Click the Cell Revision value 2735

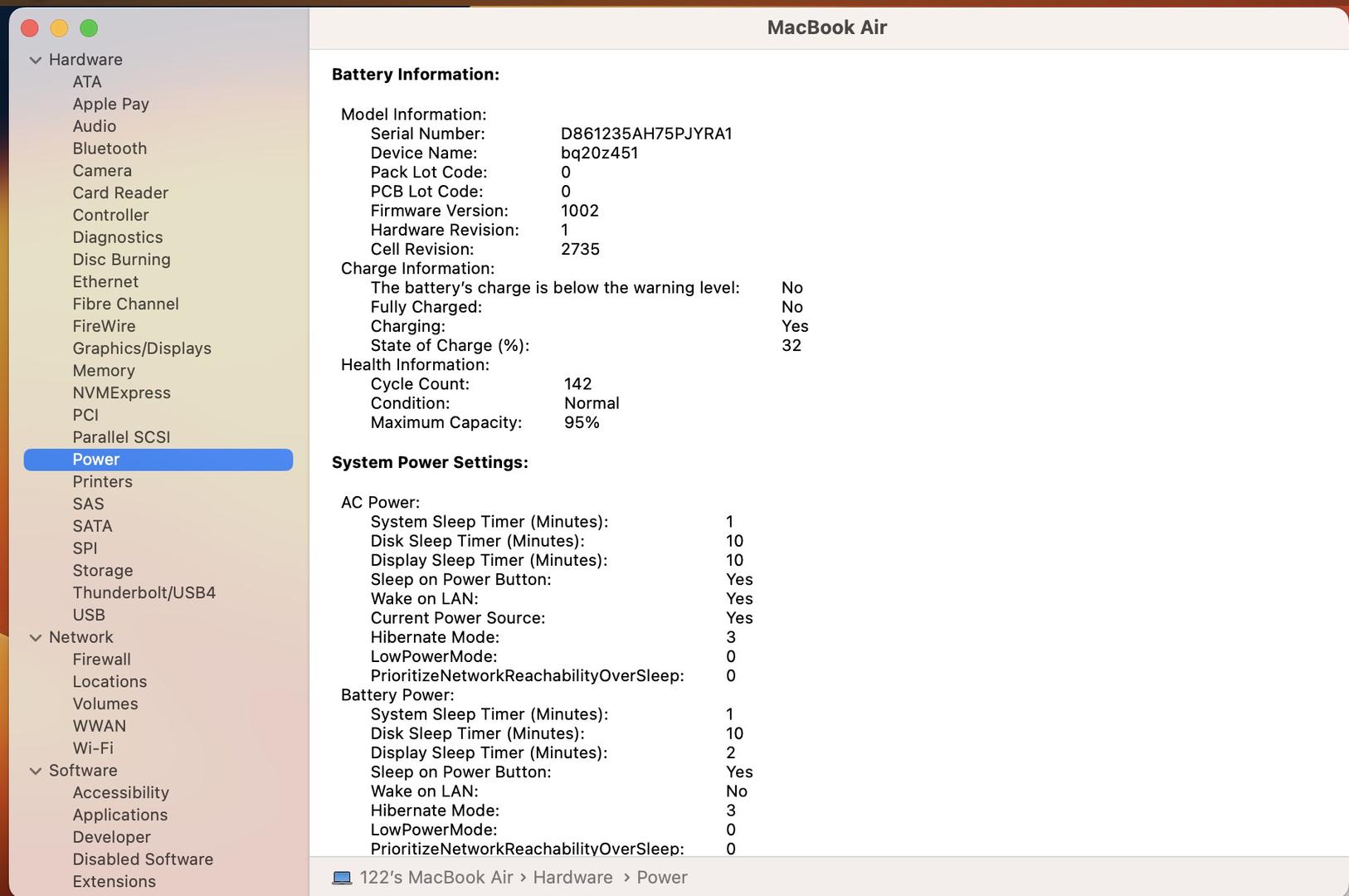[580, 249]
